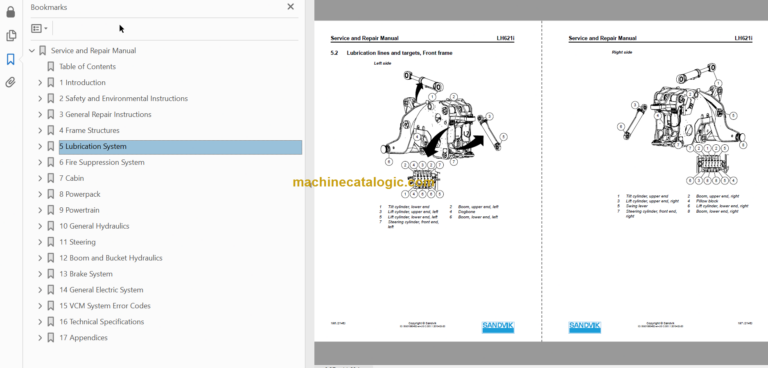Viewport: 768px width, 368px height.
Task: Click 'Right side' label on right page
Action: tap(622, 52)
